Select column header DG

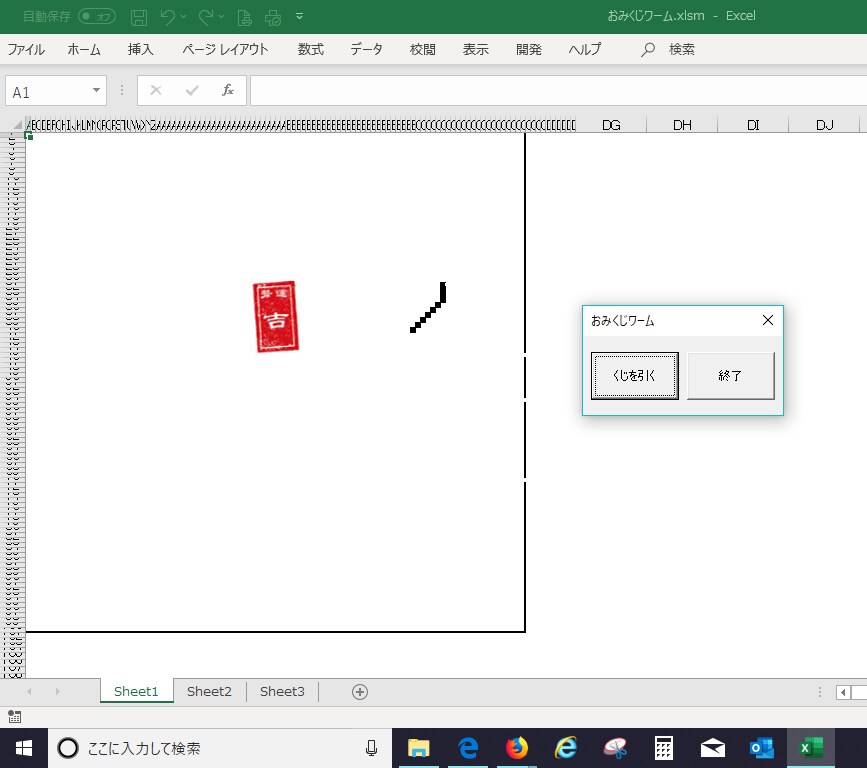[610, 125]
